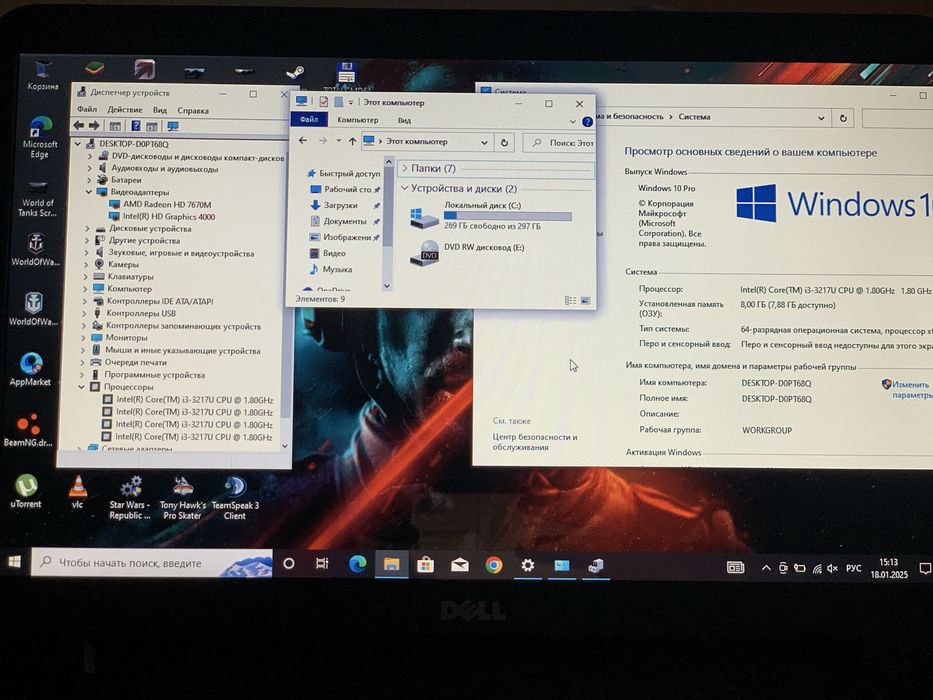This screenshot has height=700, width=933.
Task: Collapse the Видеоадаптеры node
Action: click(x=89, y=192)
